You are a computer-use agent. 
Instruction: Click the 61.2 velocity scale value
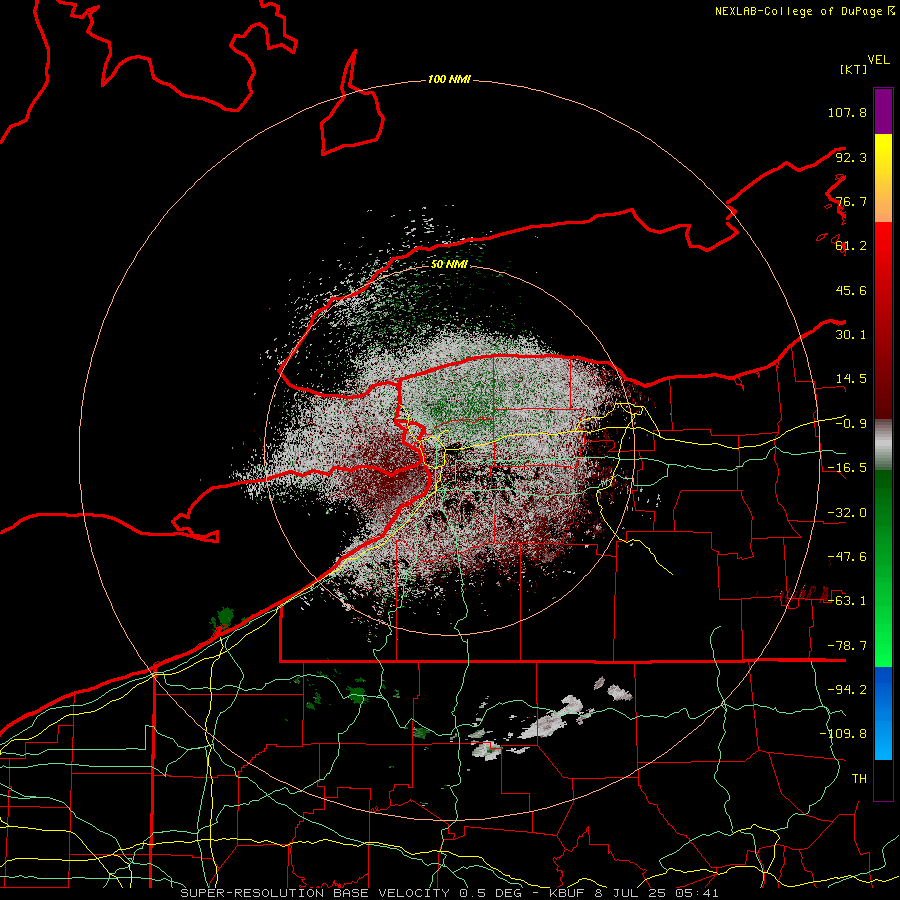(851, 246)
